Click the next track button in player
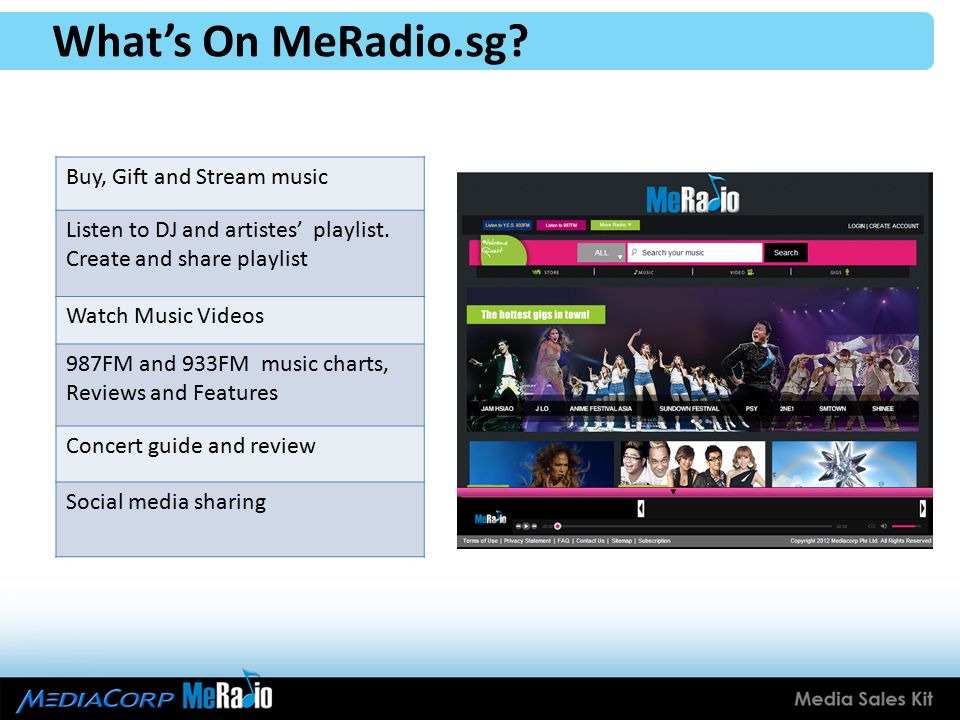 pyautogui.click(x=534, y=526)
